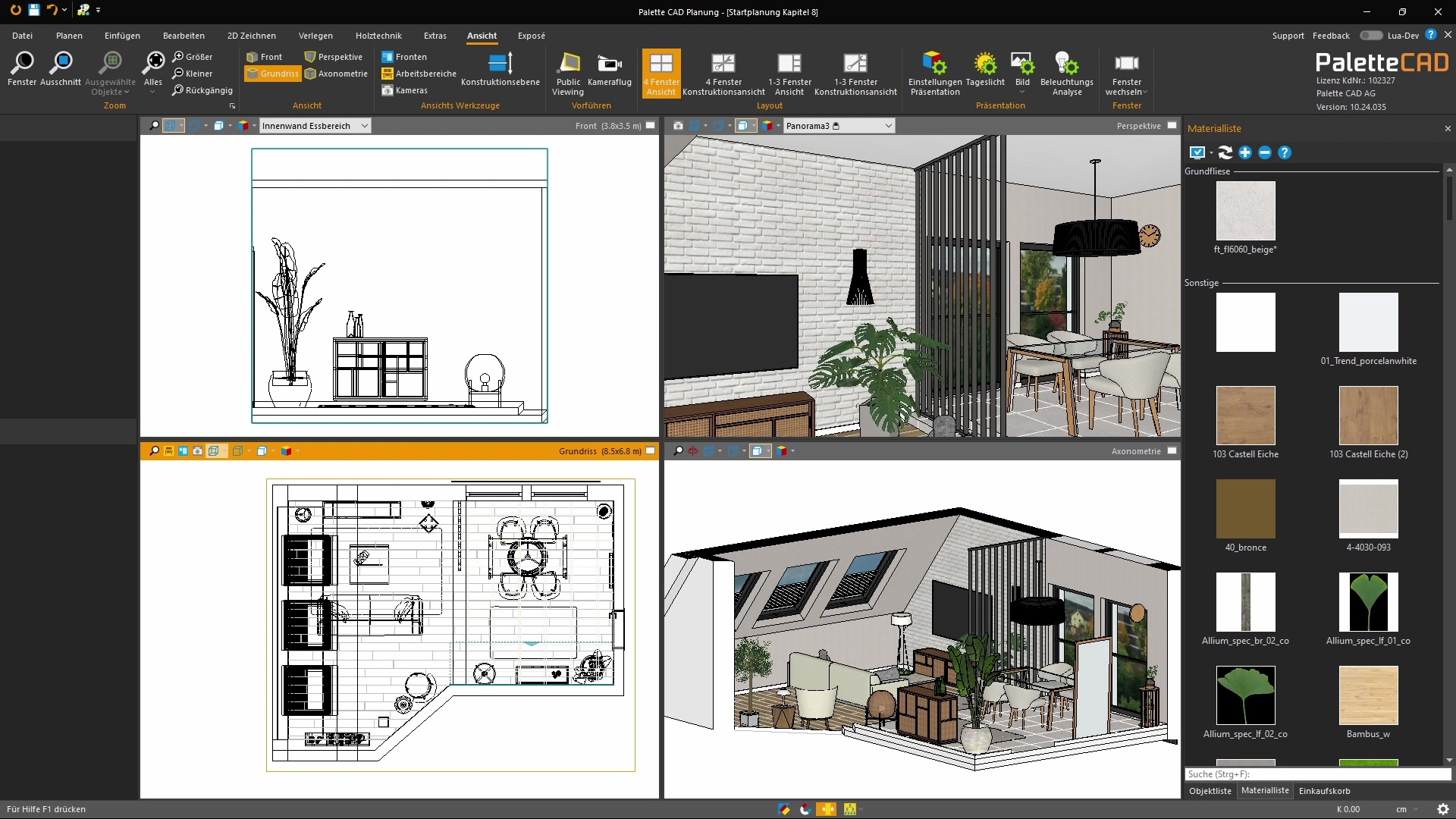Open Materialliste help icon
Image resolution: width=1456 pixels, height=819 pixels.
[1285, 152]
